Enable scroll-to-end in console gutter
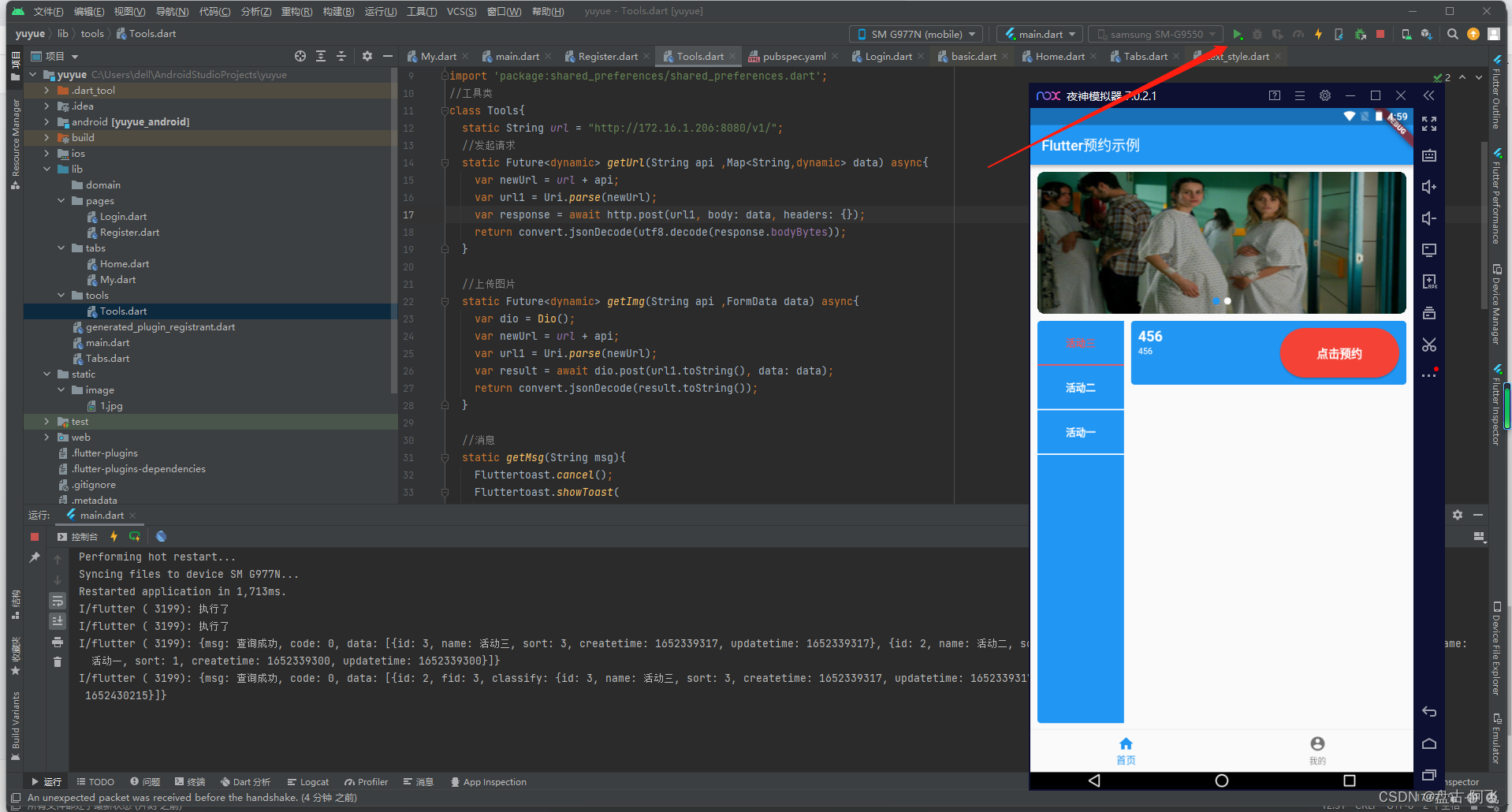 click(x=58, y=620)
